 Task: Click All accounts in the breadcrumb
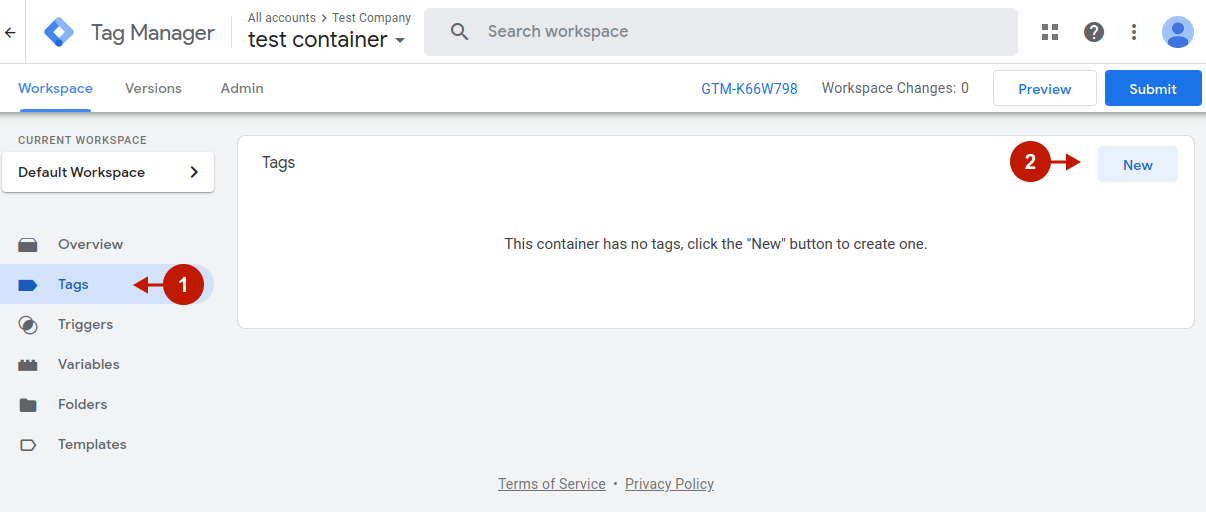[282, 18]
